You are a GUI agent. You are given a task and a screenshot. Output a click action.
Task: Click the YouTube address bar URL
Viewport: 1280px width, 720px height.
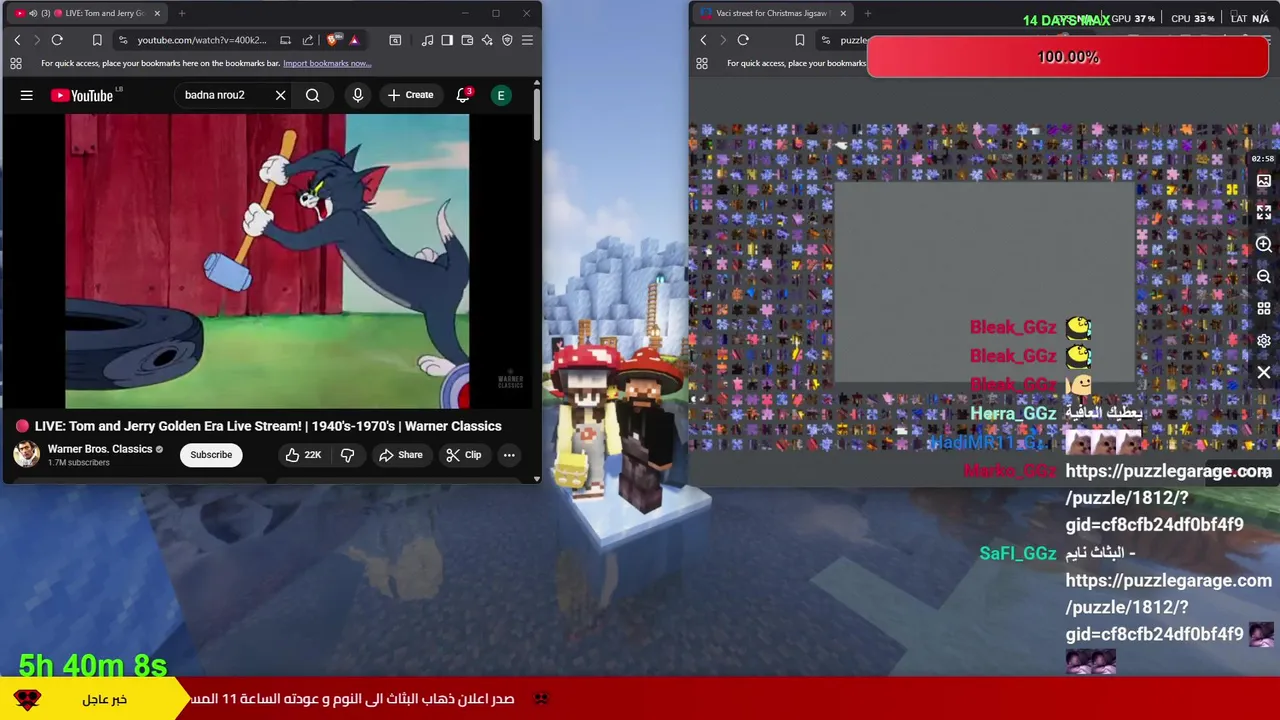pos(202,40)
